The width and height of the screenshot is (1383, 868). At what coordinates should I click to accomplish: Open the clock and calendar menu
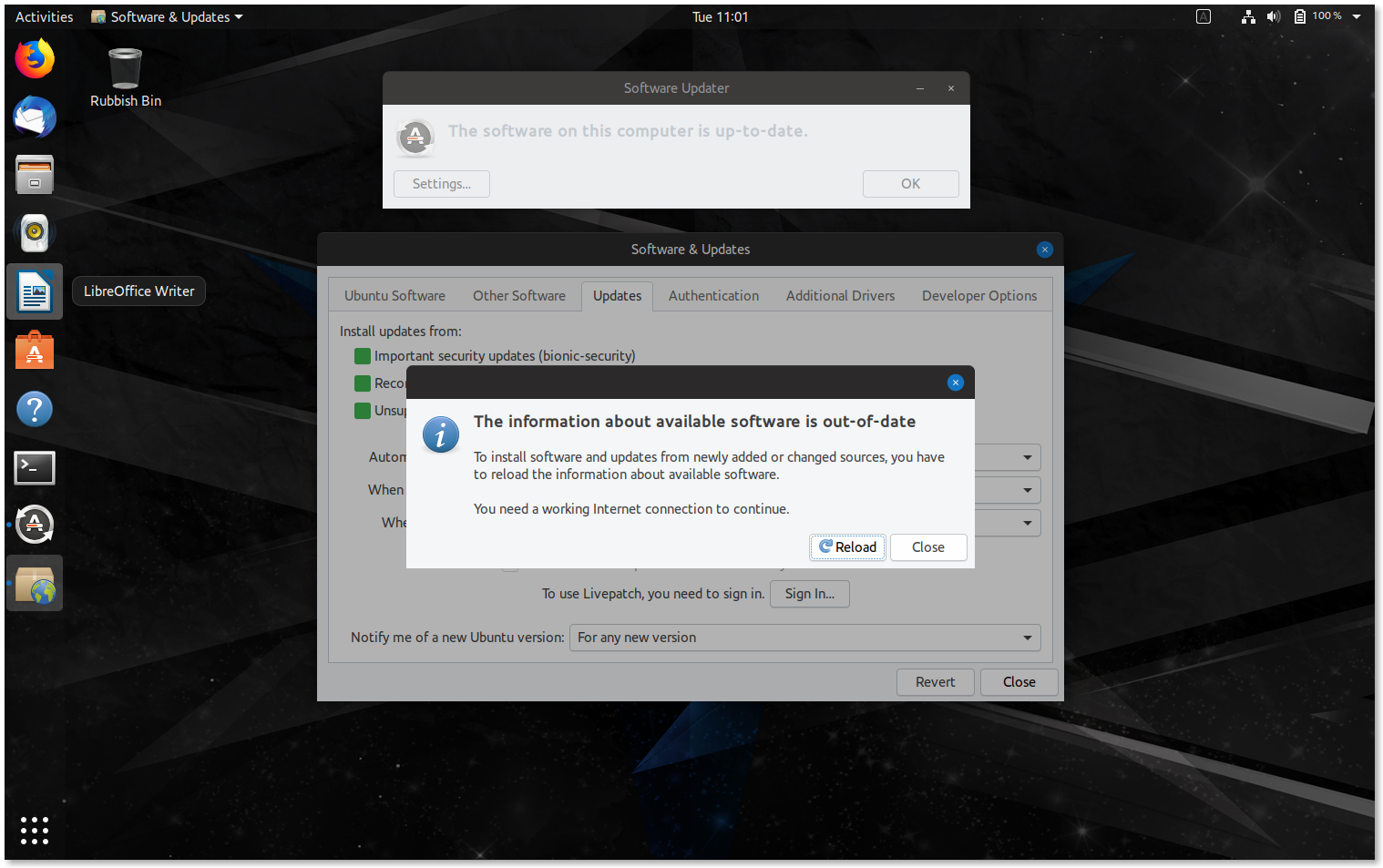pyautogui.click(x=720, y=16)
